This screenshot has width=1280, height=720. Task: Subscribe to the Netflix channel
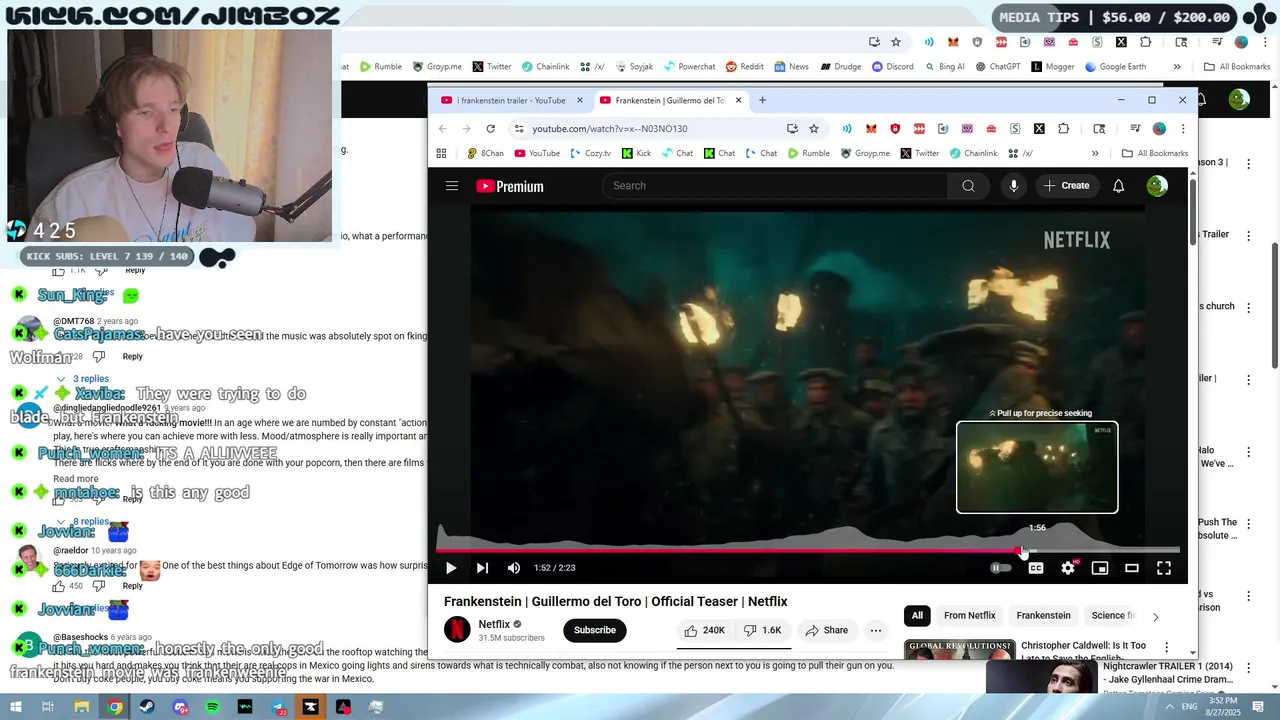pos(595,630)
